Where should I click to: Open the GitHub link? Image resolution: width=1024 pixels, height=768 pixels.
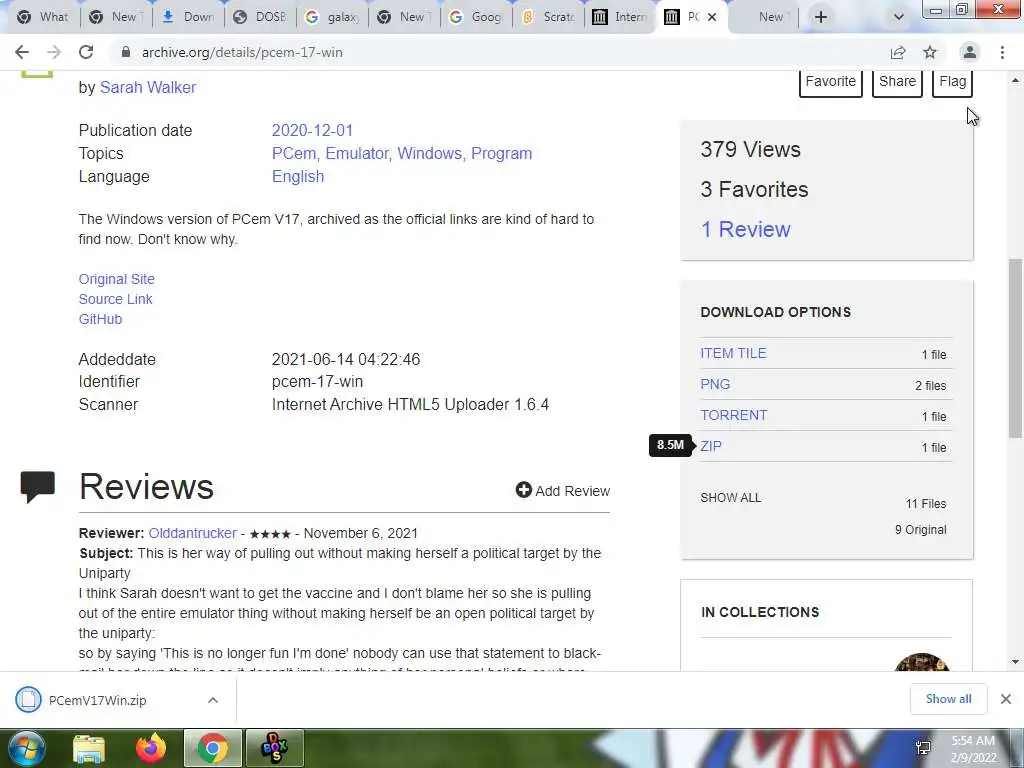point(100,319)
